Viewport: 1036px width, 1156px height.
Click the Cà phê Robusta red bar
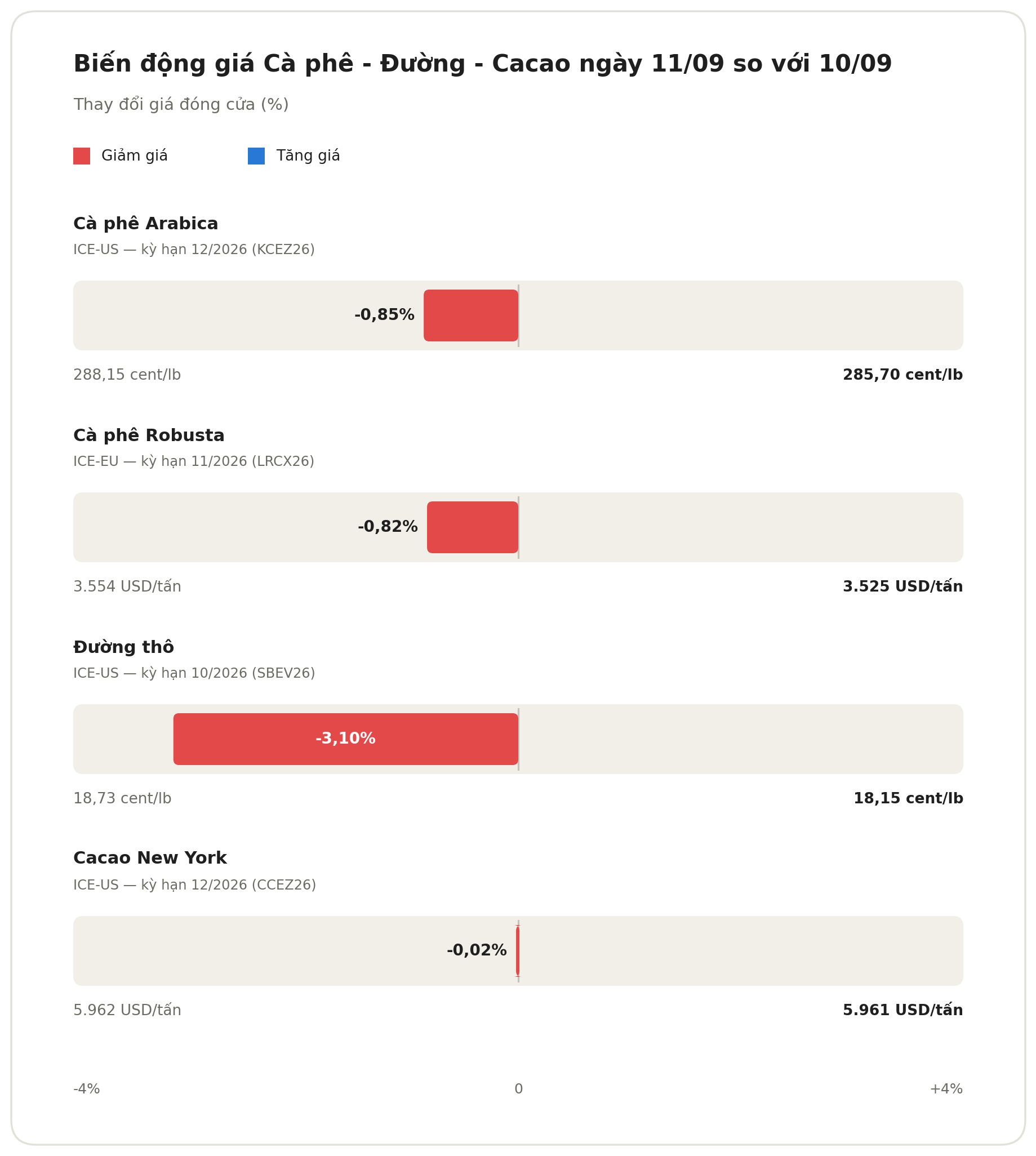click(x=473, y=527)
